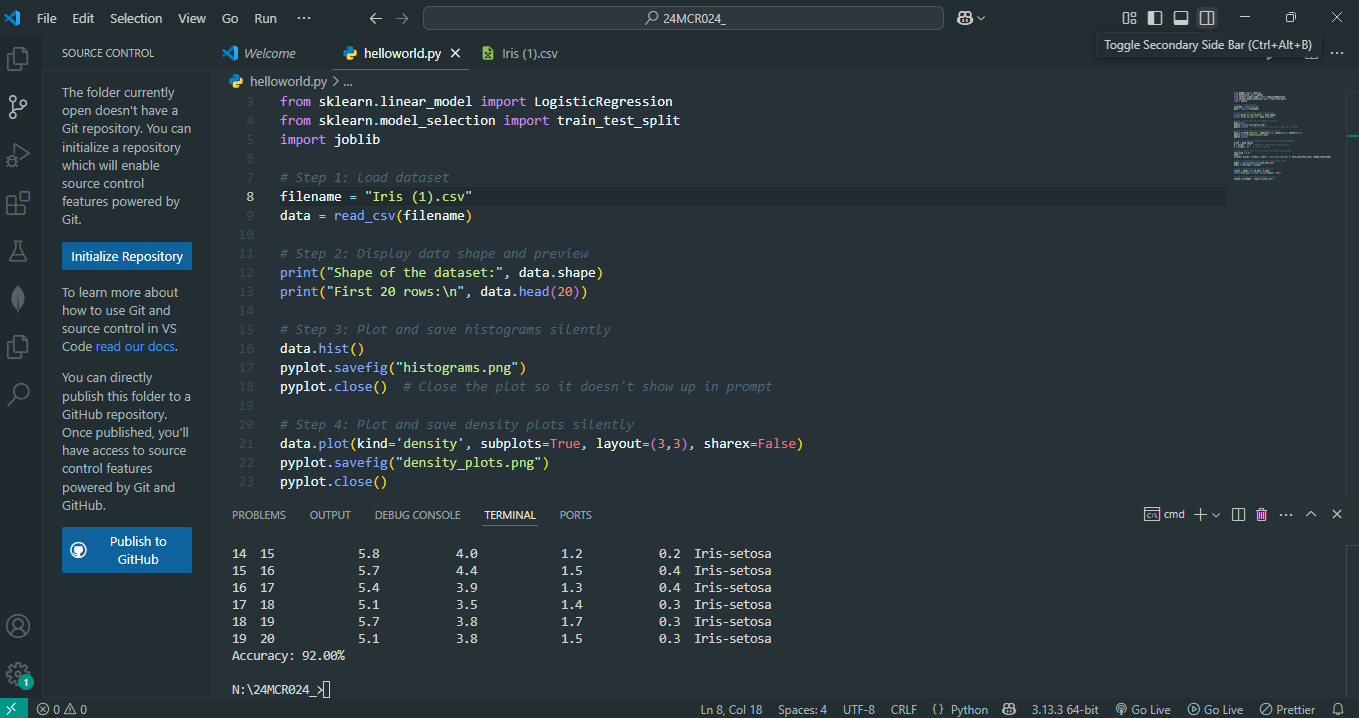The image size is (1359, 718).
Task: Open the Edit menu
Action: 83,18
